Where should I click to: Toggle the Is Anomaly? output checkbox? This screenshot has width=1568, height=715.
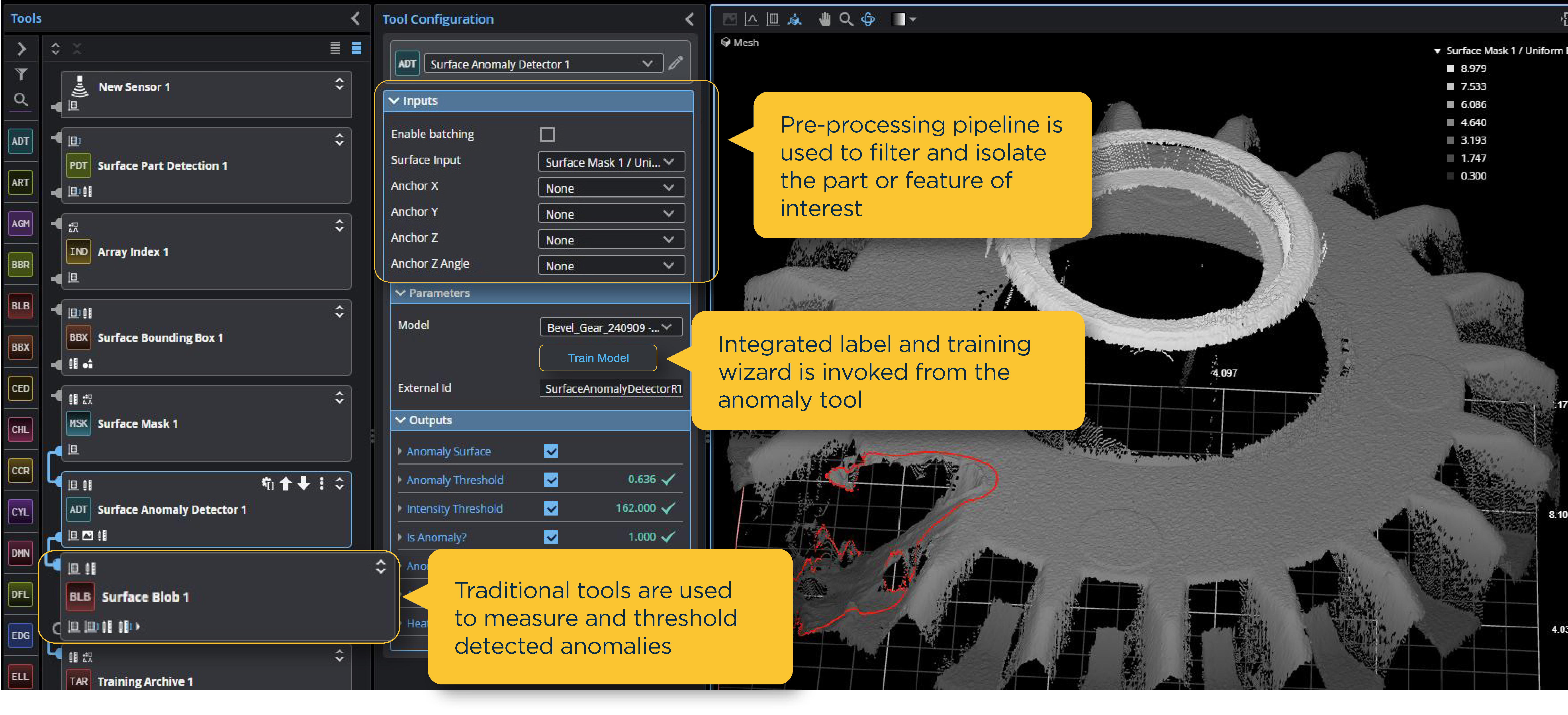click(x=551, y=537)
